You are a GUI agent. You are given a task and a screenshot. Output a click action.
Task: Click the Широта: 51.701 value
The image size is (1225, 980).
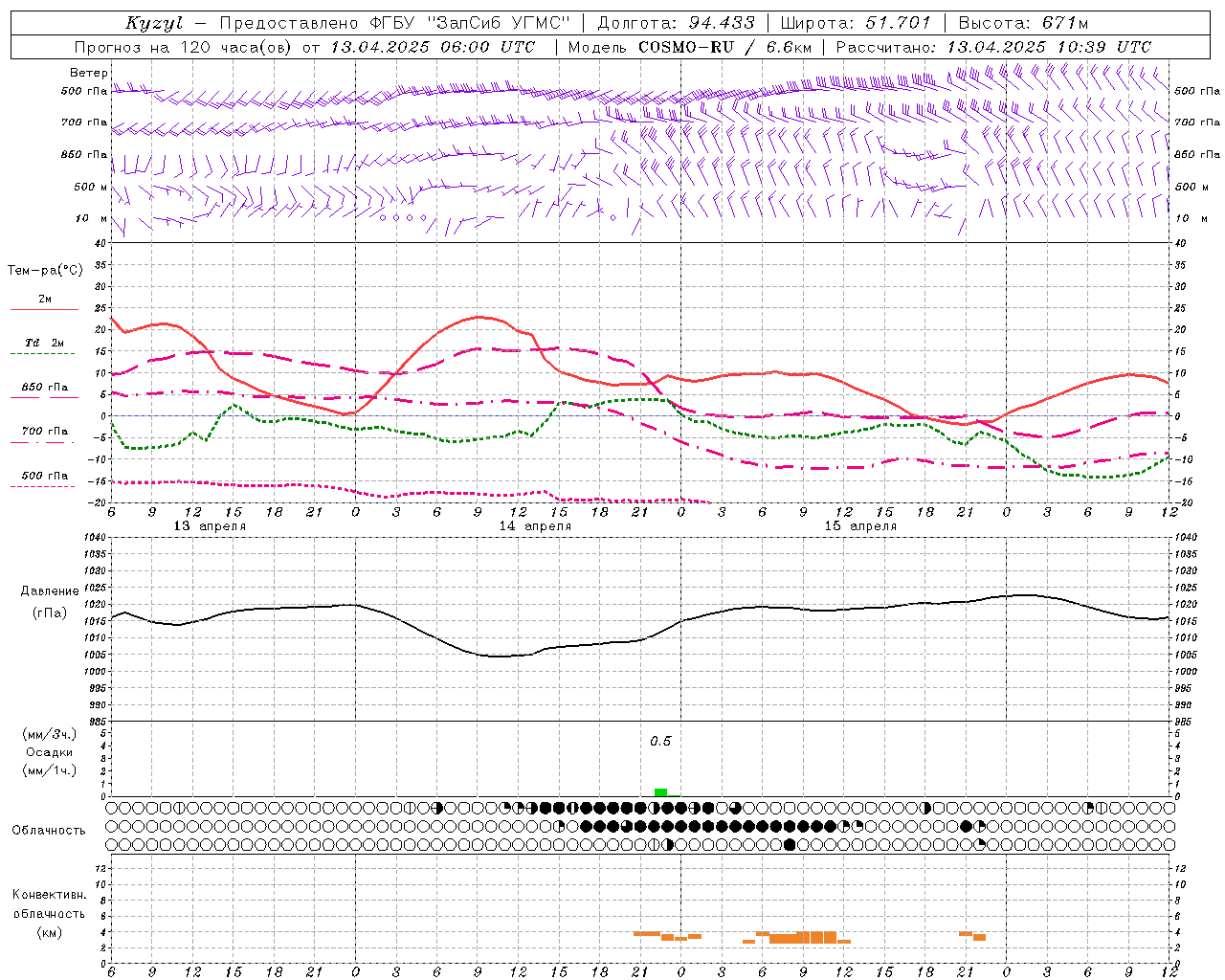click(x=856, y=23)
